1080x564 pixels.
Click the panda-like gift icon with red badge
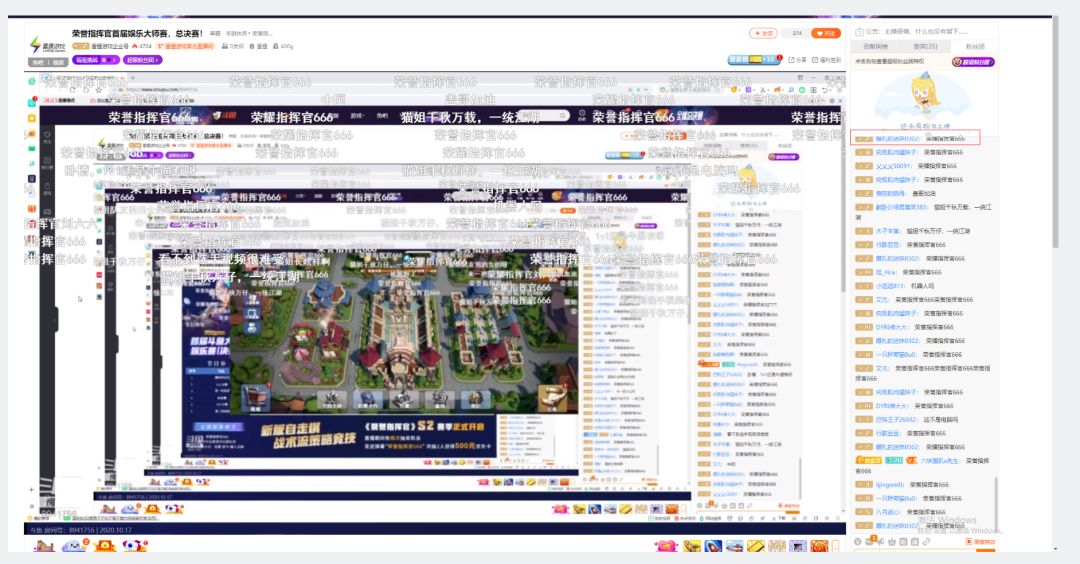pyautogui.click(x=136, y=546)
